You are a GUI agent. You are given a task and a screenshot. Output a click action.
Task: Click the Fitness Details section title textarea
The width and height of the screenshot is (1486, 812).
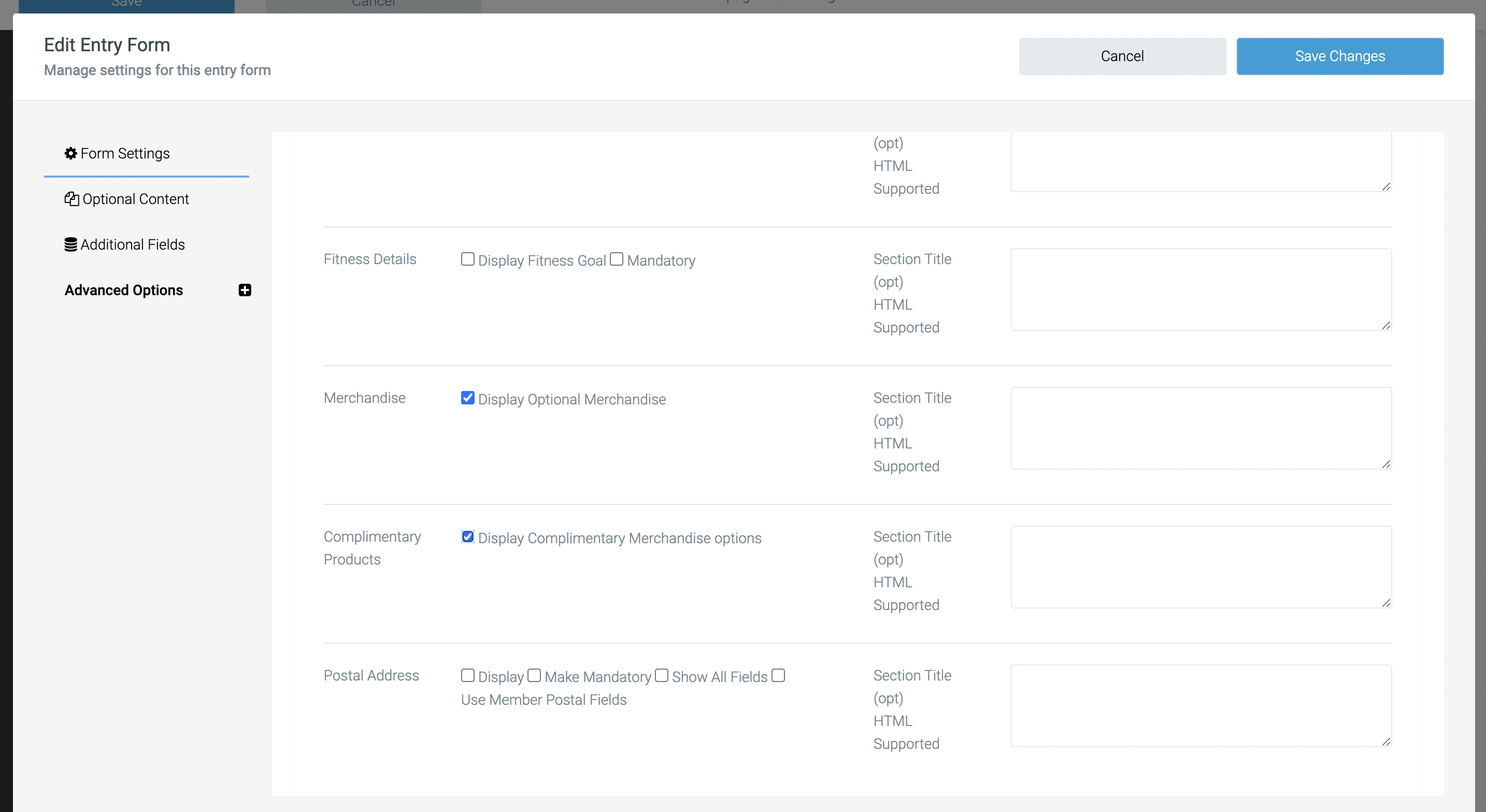pos(1201,289)
